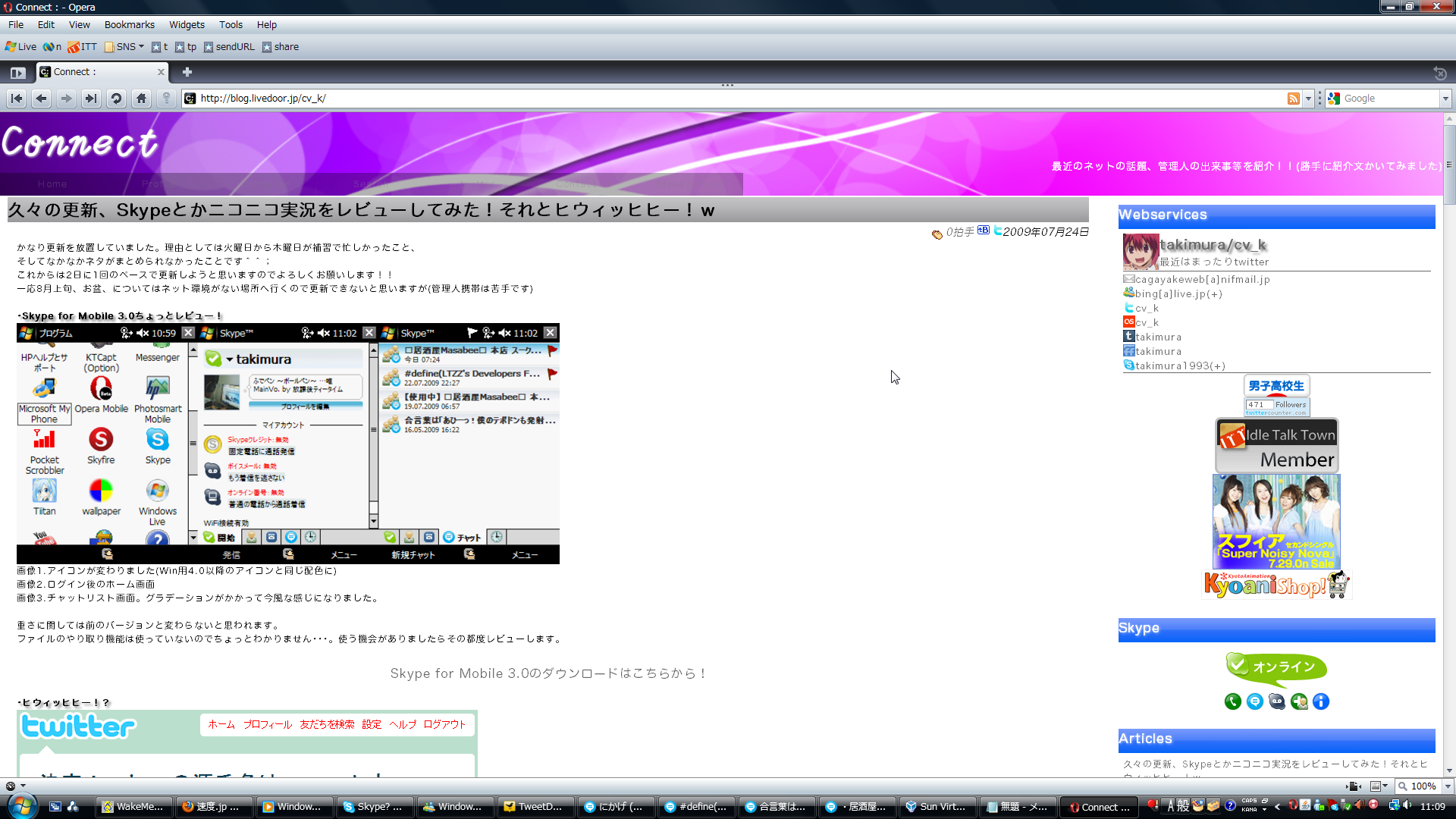This screenshot has height=819, width=1456.
Task: Click the Forward arrow button
Action: pyautogui.click(x=67, y=99)
